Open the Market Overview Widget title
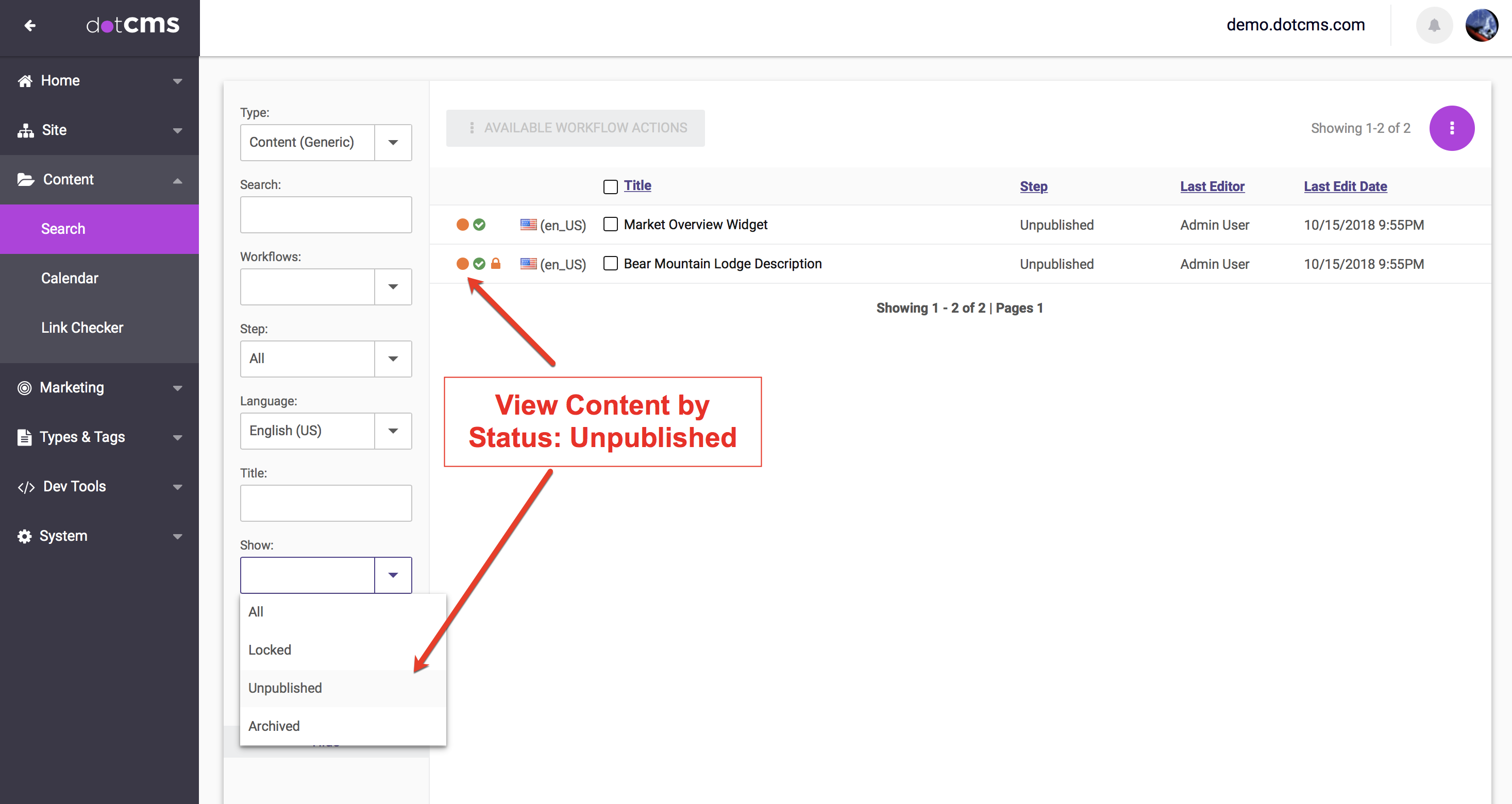Viewport: 1512px width, 804px height. 696,225
